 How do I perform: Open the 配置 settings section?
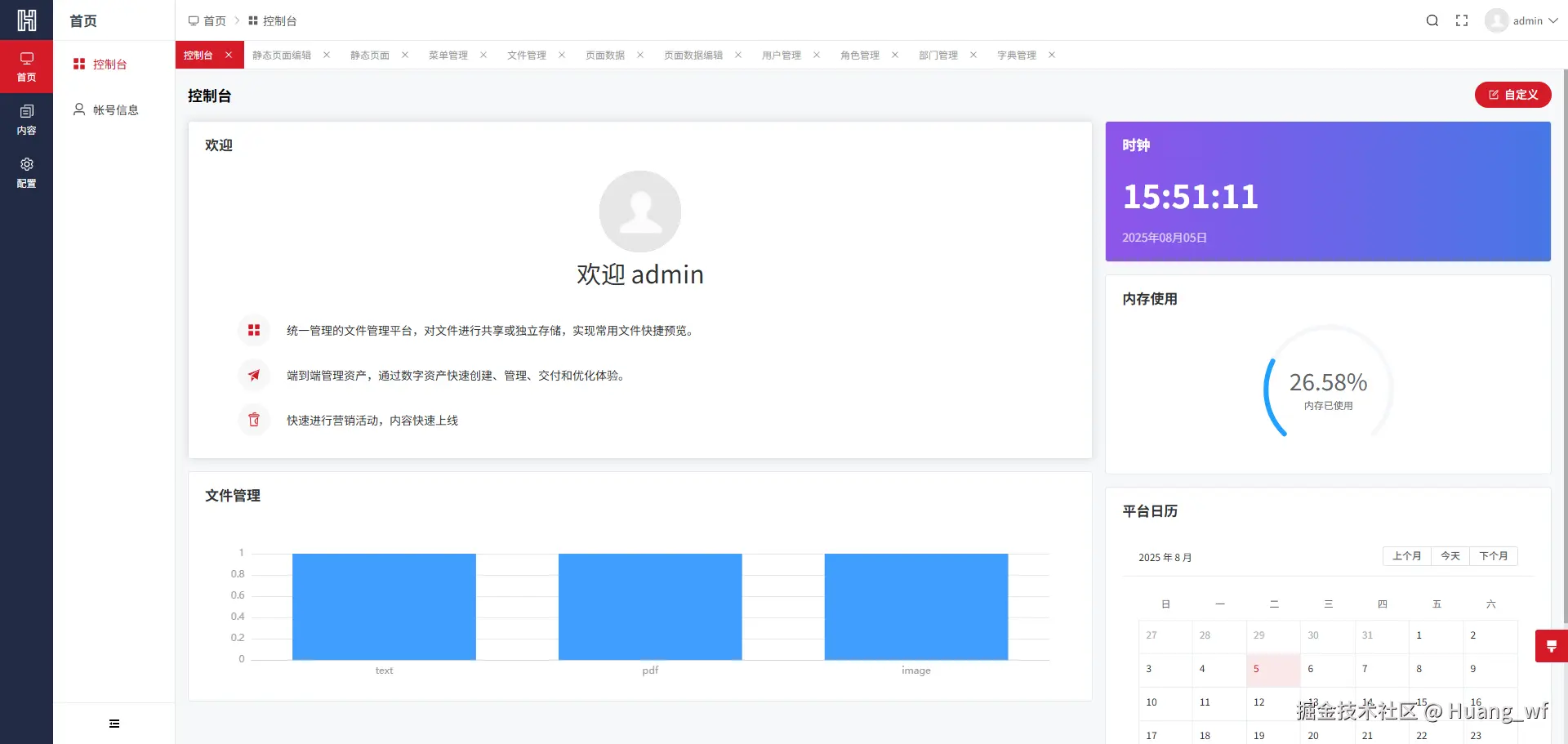point(27,172)
